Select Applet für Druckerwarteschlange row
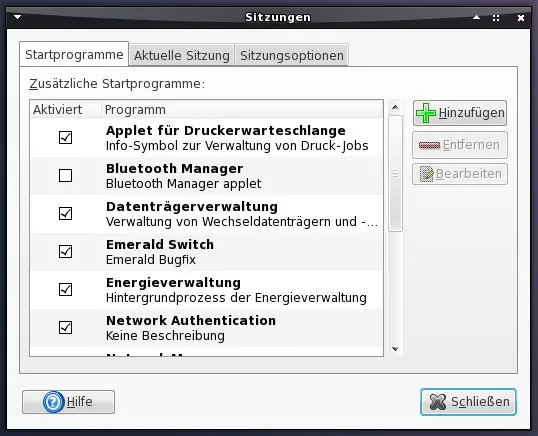The width and height of the screenshot is (538, 436). tap(207, 138)
